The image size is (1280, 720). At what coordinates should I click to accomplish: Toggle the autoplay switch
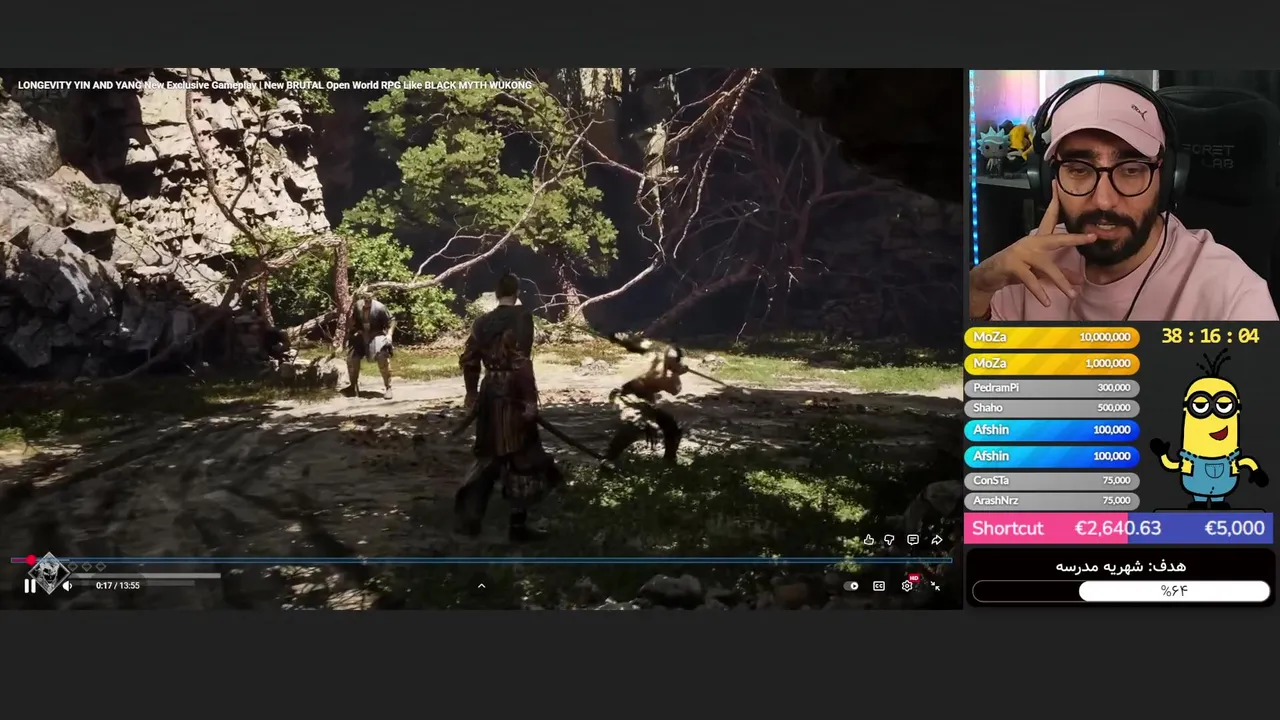coord(851,586)
